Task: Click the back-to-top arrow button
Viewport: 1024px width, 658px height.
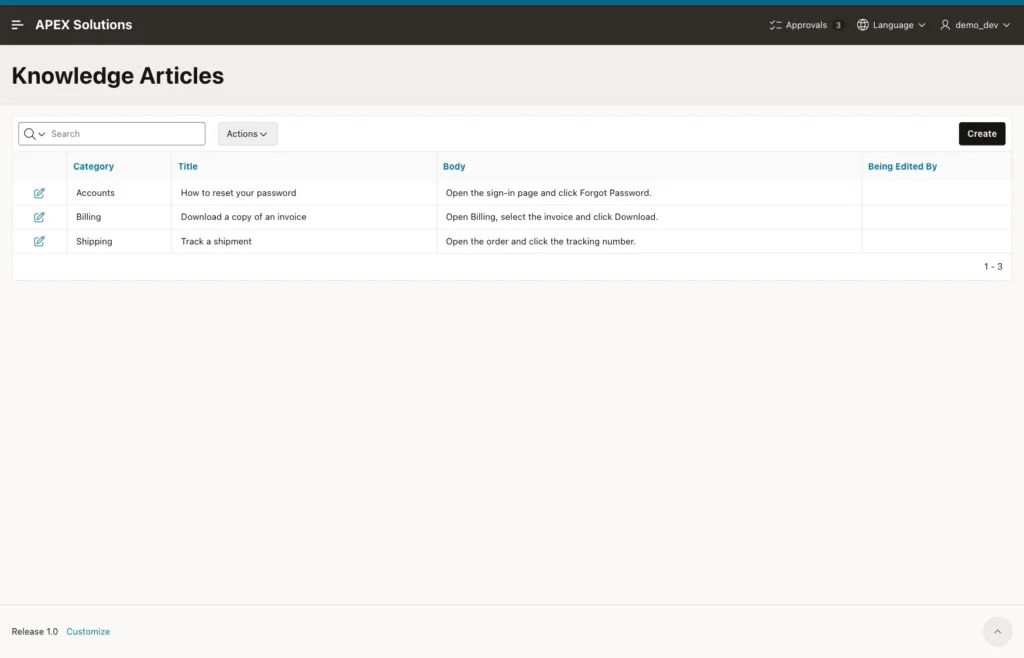Action: (997, 631)
